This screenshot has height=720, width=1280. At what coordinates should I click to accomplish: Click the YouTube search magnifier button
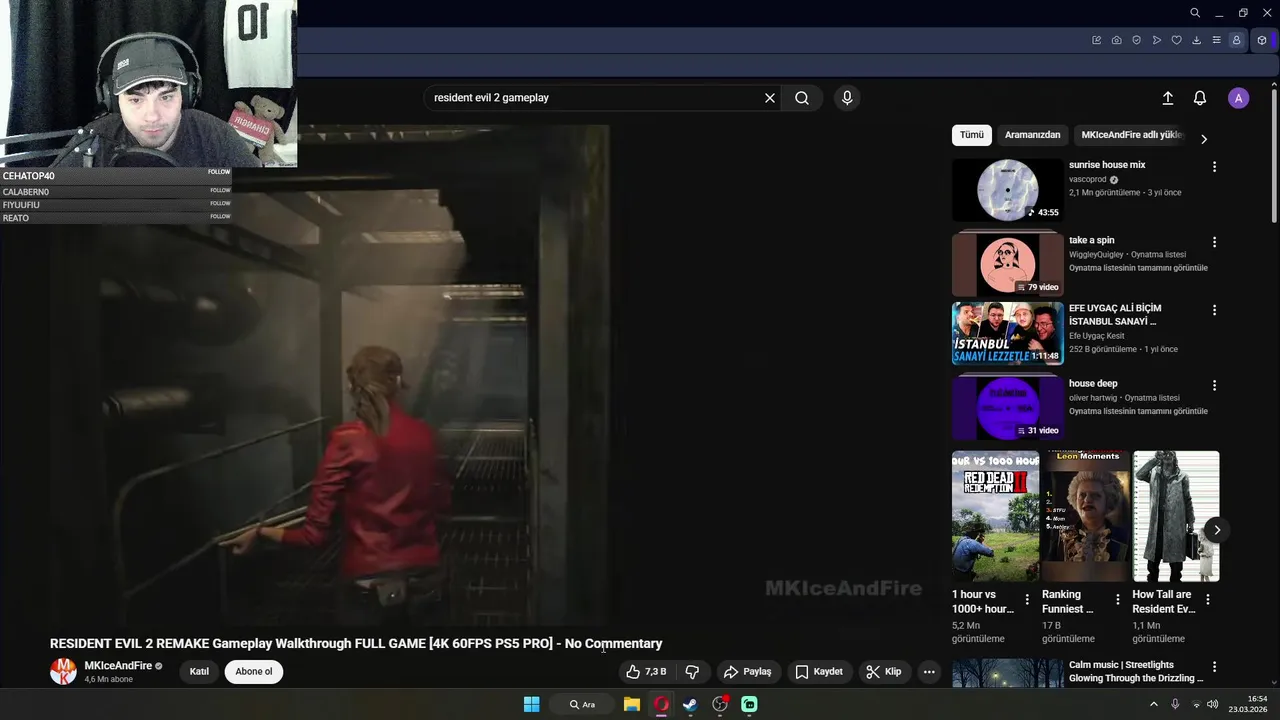point(802,98)
